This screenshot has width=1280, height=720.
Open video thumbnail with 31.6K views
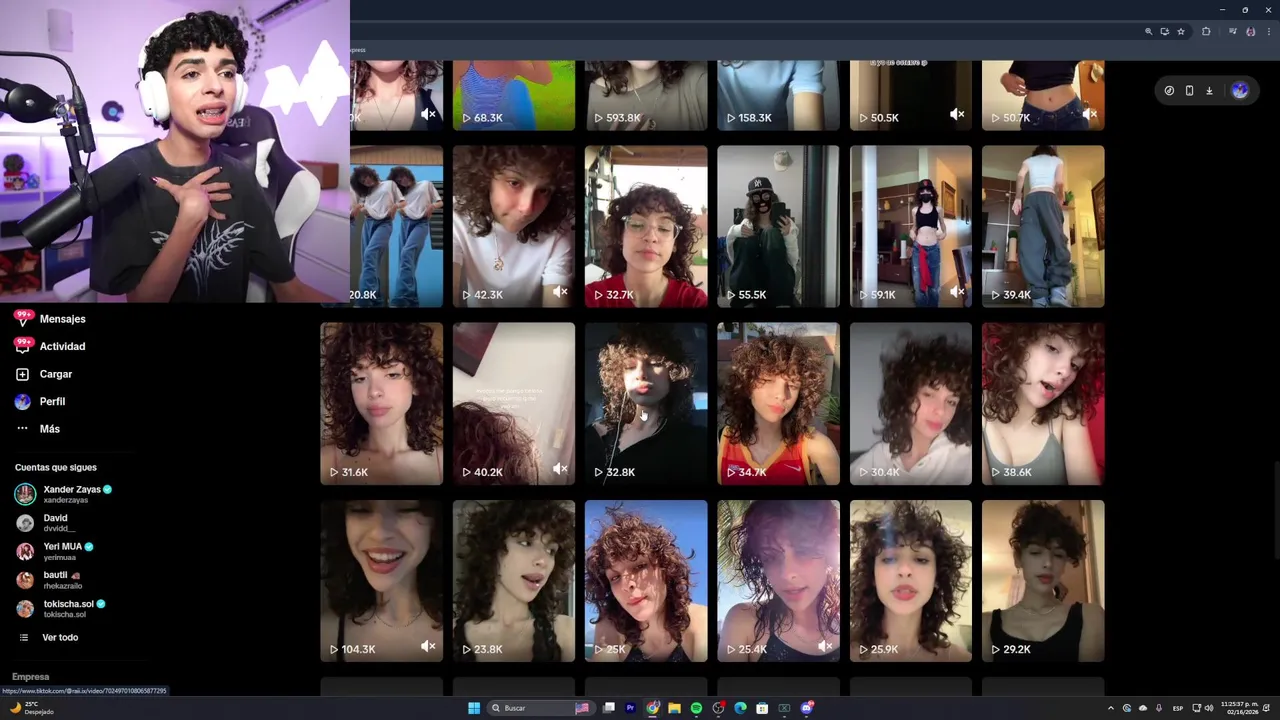click(x=381, y=403)
